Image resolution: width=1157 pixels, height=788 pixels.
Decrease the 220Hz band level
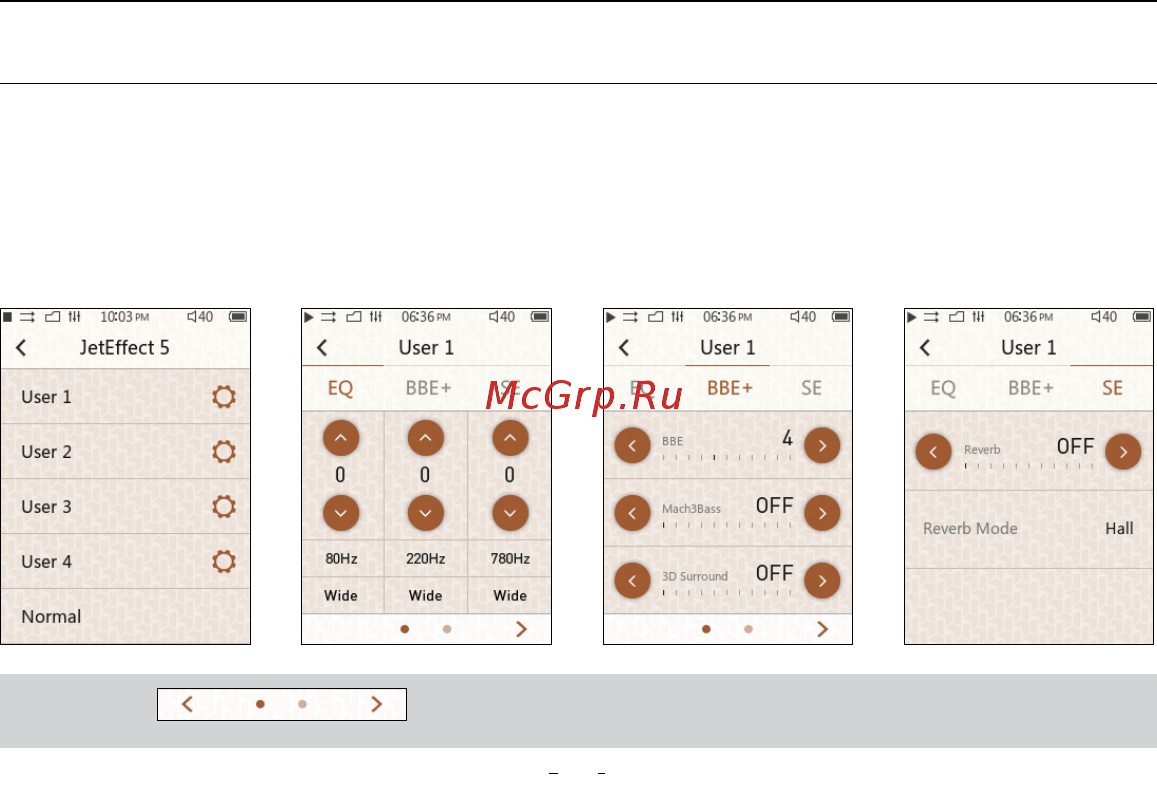(426, 513)
